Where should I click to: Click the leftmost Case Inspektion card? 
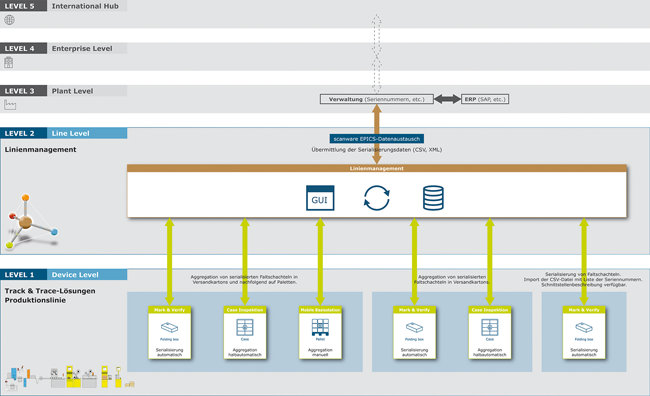pyautogui.click(x=245, y=333)
